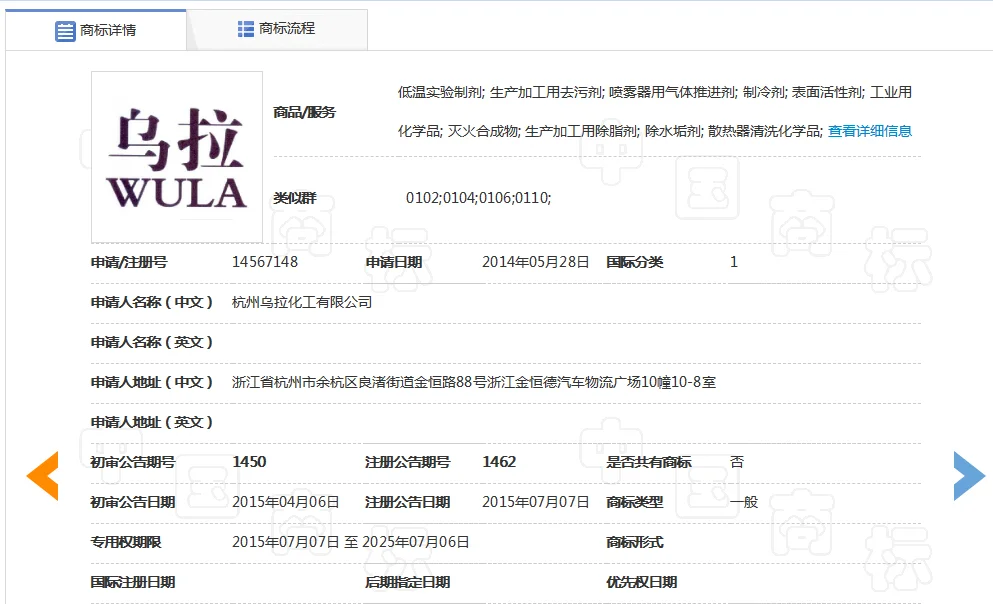Click the 商标详情 document icon
This screenshot has width=993, height=604.
65,30
